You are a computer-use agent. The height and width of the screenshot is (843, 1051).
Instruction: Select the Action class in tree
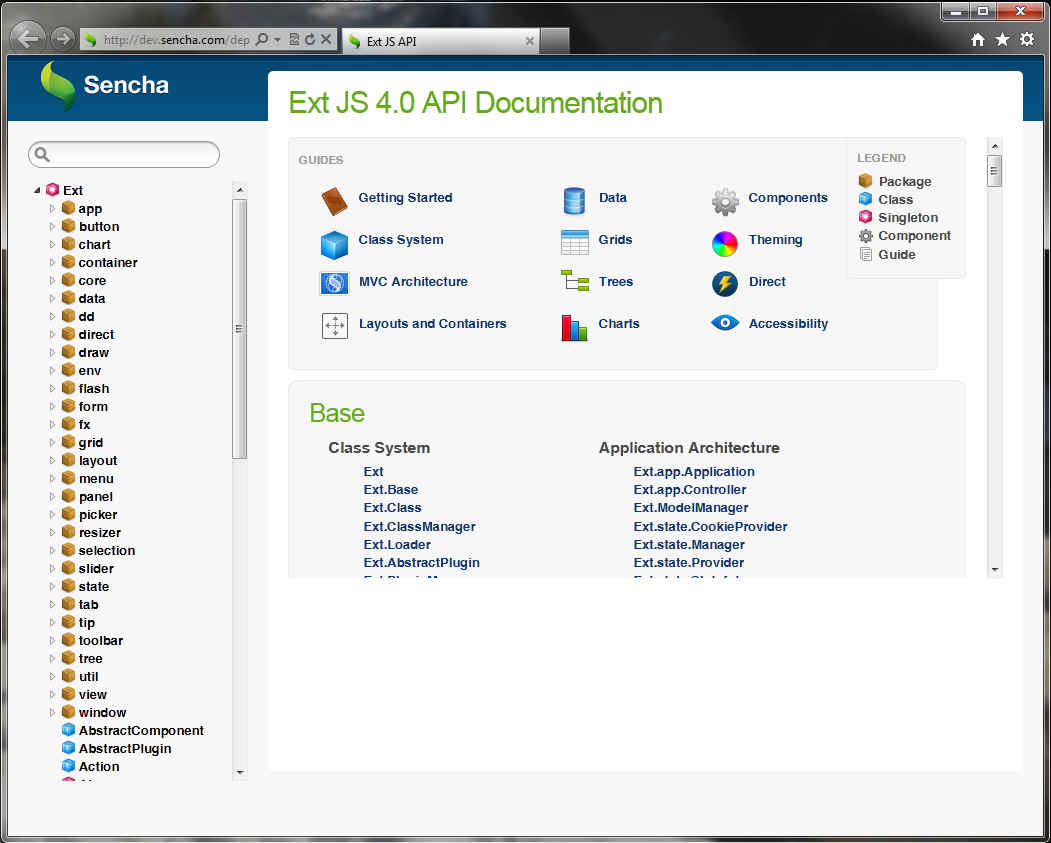tap(99, 766)
